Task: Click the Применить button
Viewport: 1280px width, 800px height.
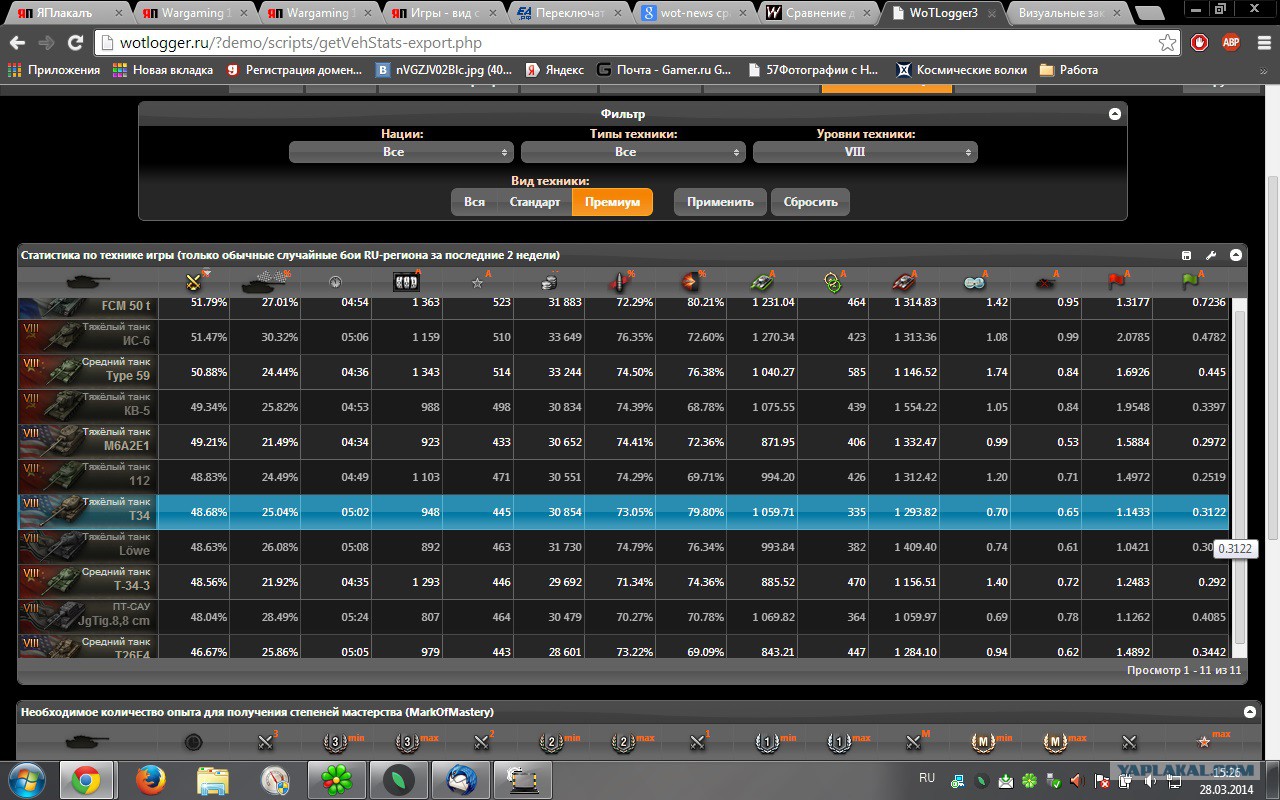Action: (720, 202)
